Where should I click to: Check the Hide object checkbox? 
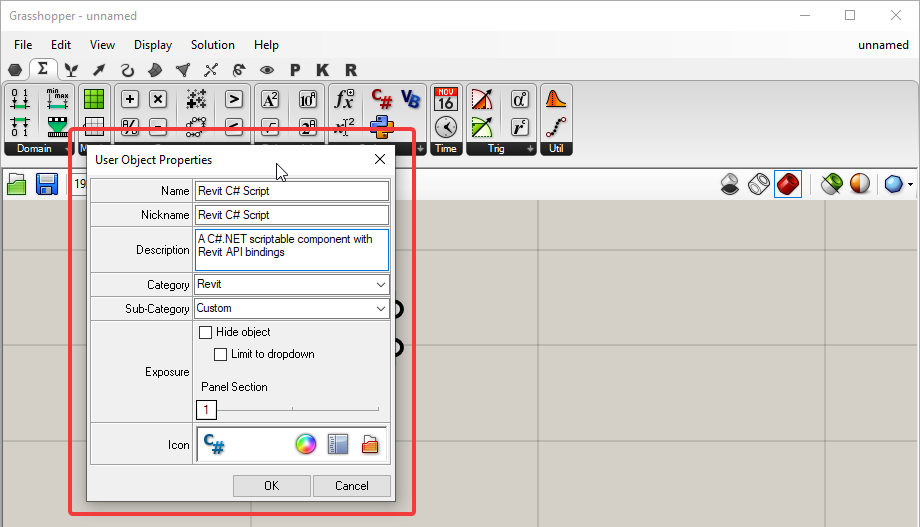coord(206,332)
